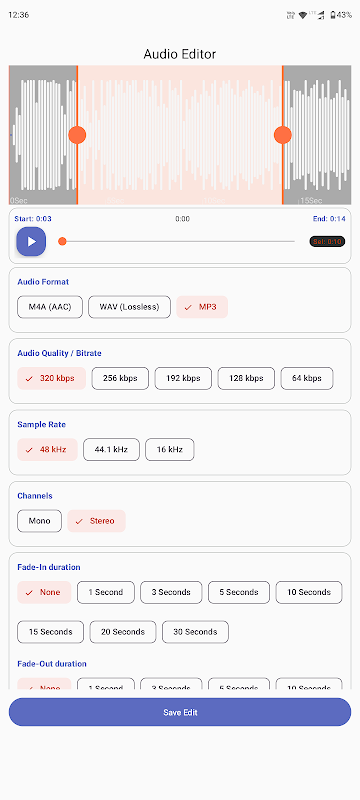Choose 30 Seconds fade-in duration

coord(195,632)
